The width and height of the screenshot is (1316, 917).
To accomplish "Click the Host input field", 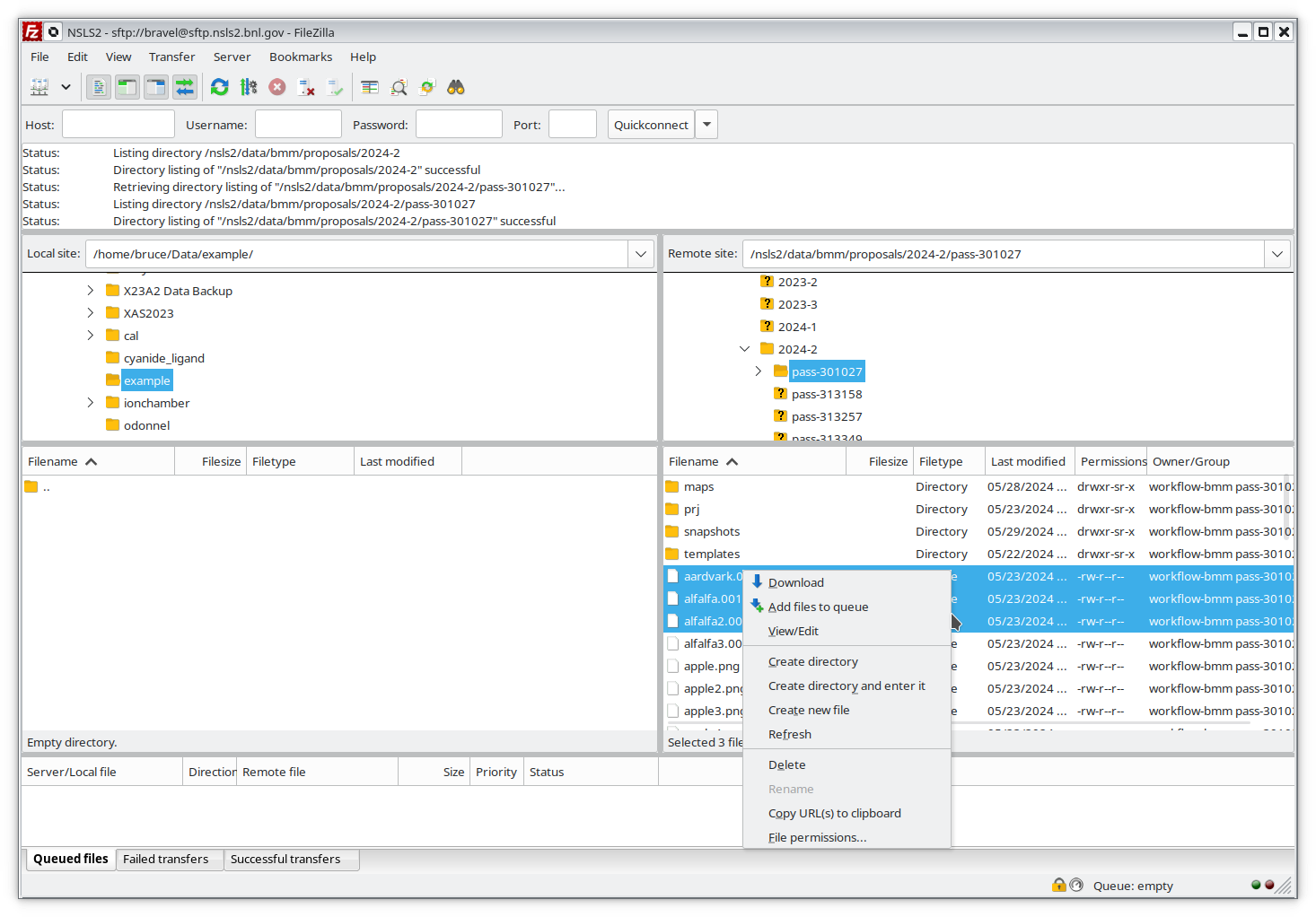I will 118,124.
